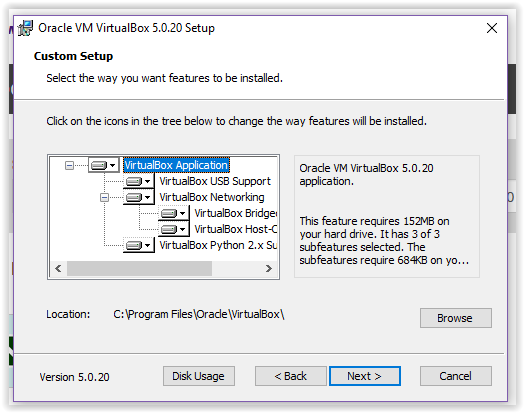The height and width of the screenshot is (413, 524).
Task: Open VirtualBox Python 2.x feature dropdown
Action: click(139, 245)
